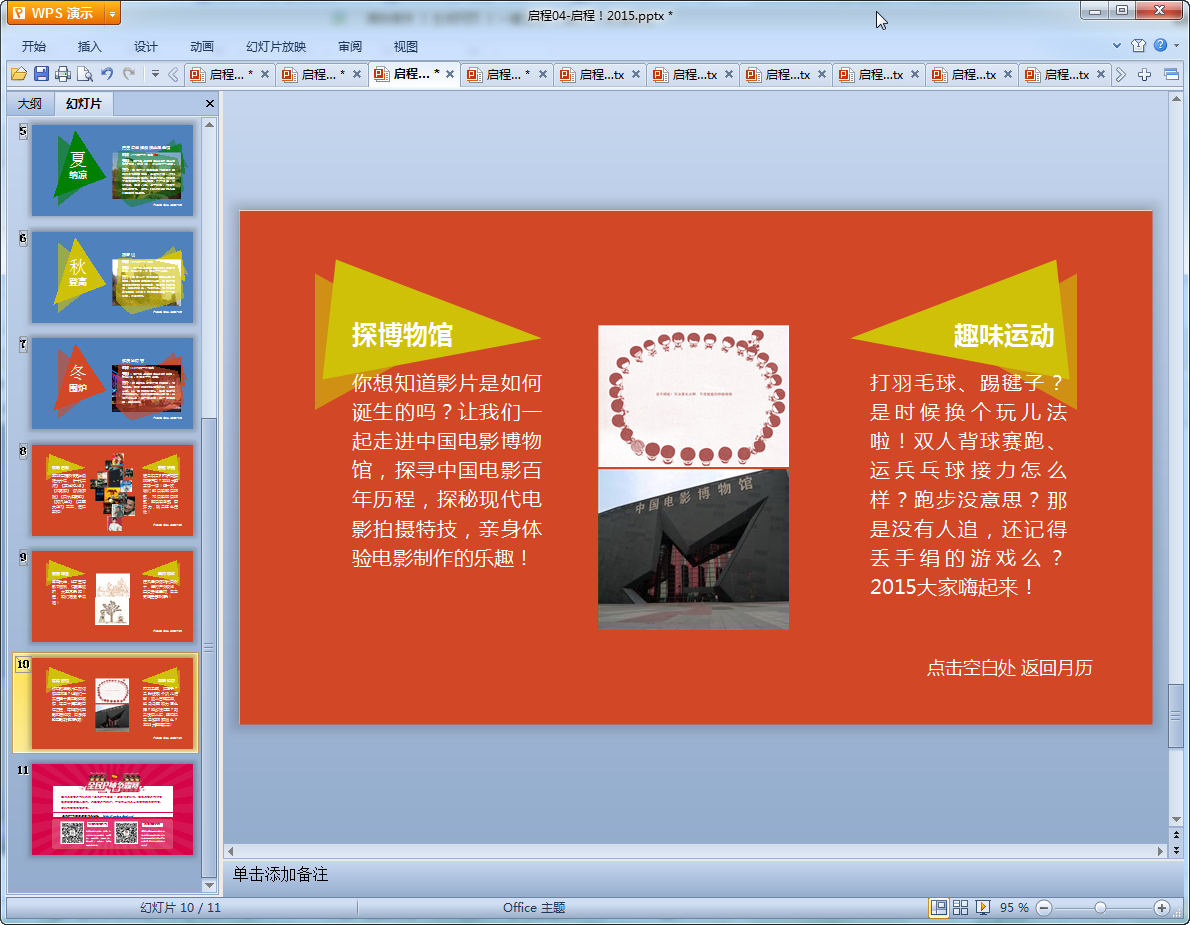The height and width of the screenshot is (925, 1190).
Task: Select slide 6 thumbnail 秋
Action: [112, 277]
